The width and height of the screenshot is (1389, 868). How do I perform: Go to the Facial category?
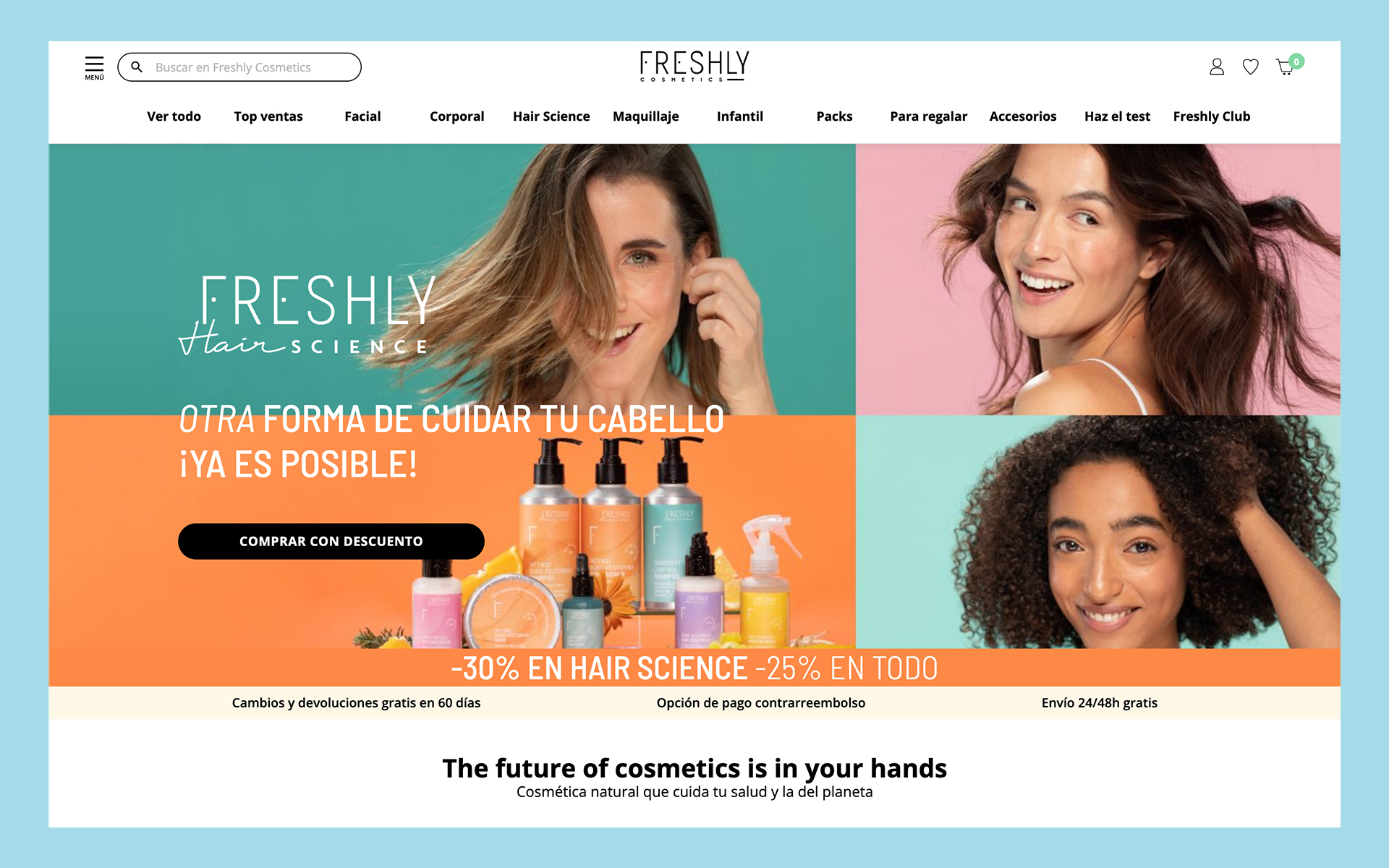tap(362, 116)
